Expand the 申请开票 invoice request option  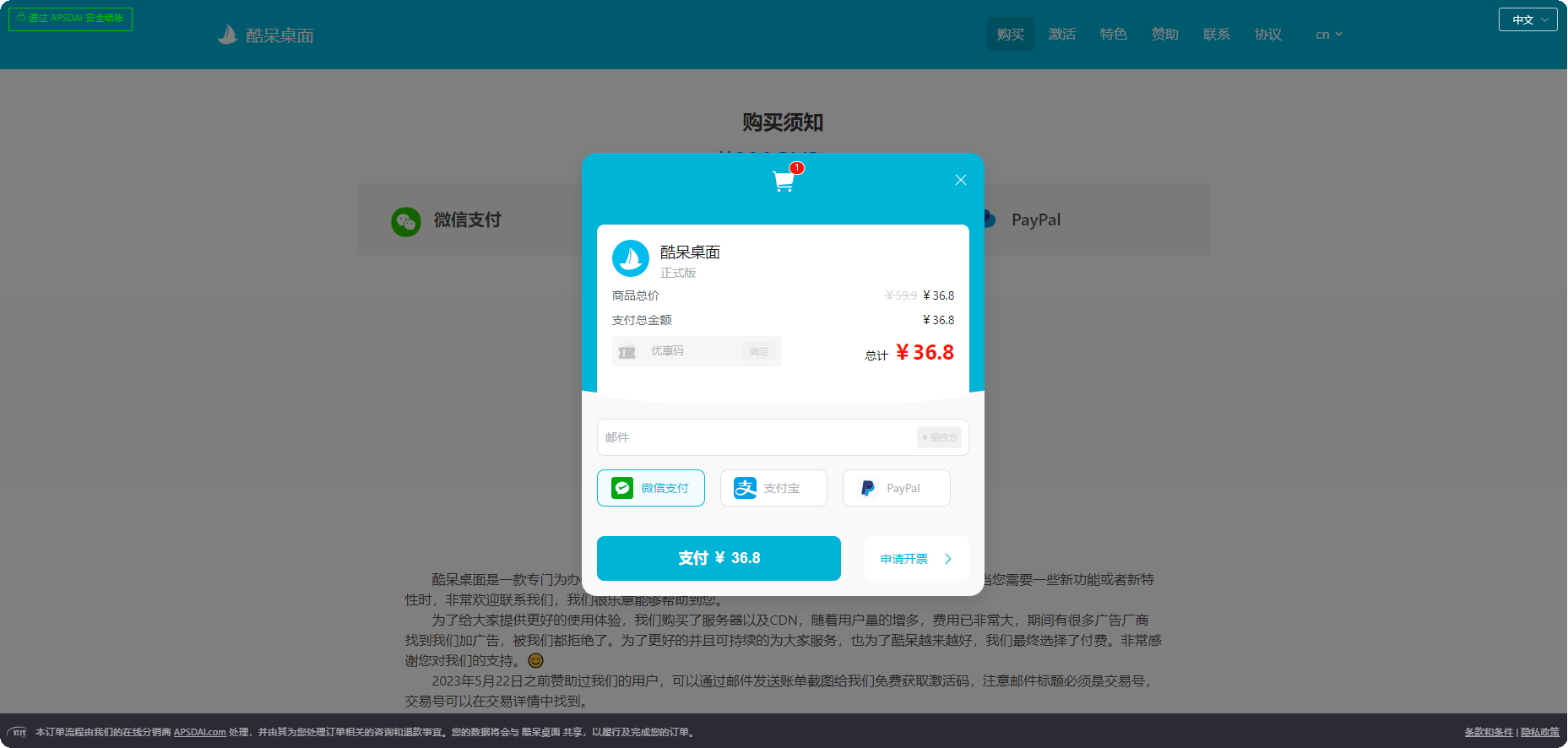(x=916, y=559)
